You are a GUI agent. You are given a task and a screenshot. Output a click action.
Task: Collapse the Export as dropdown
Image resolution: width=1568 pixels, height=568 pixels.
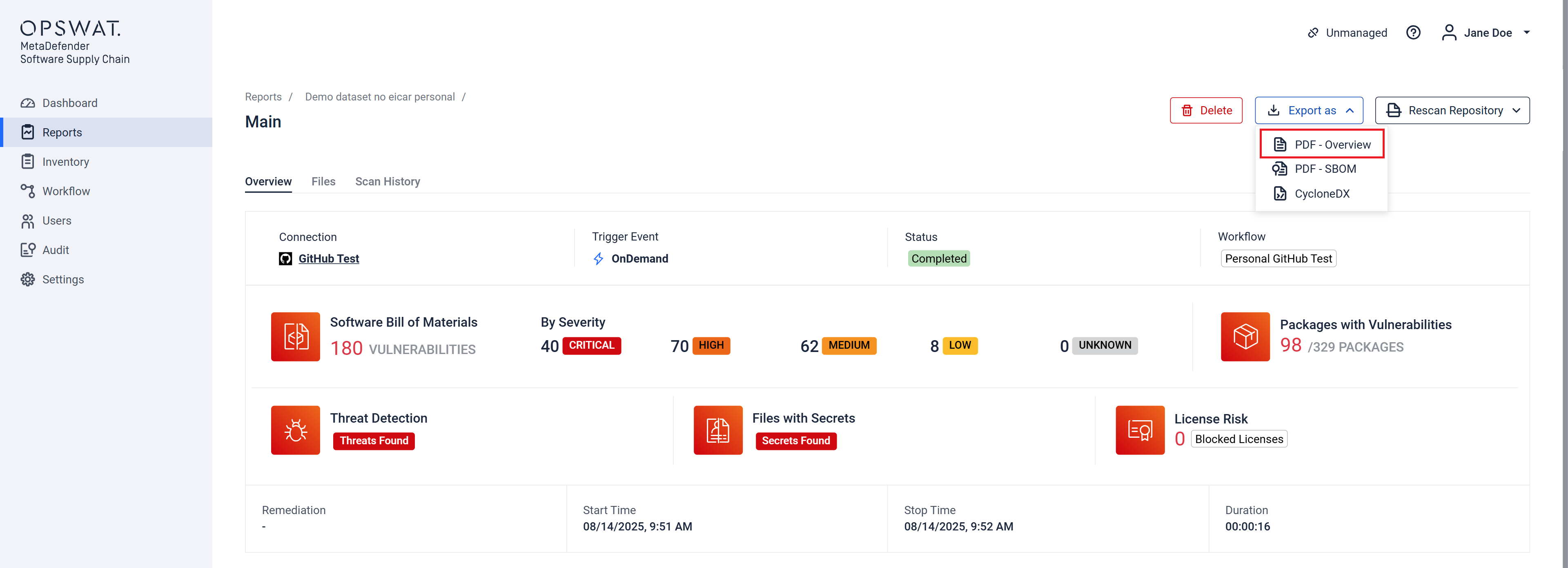point(1309,110)
